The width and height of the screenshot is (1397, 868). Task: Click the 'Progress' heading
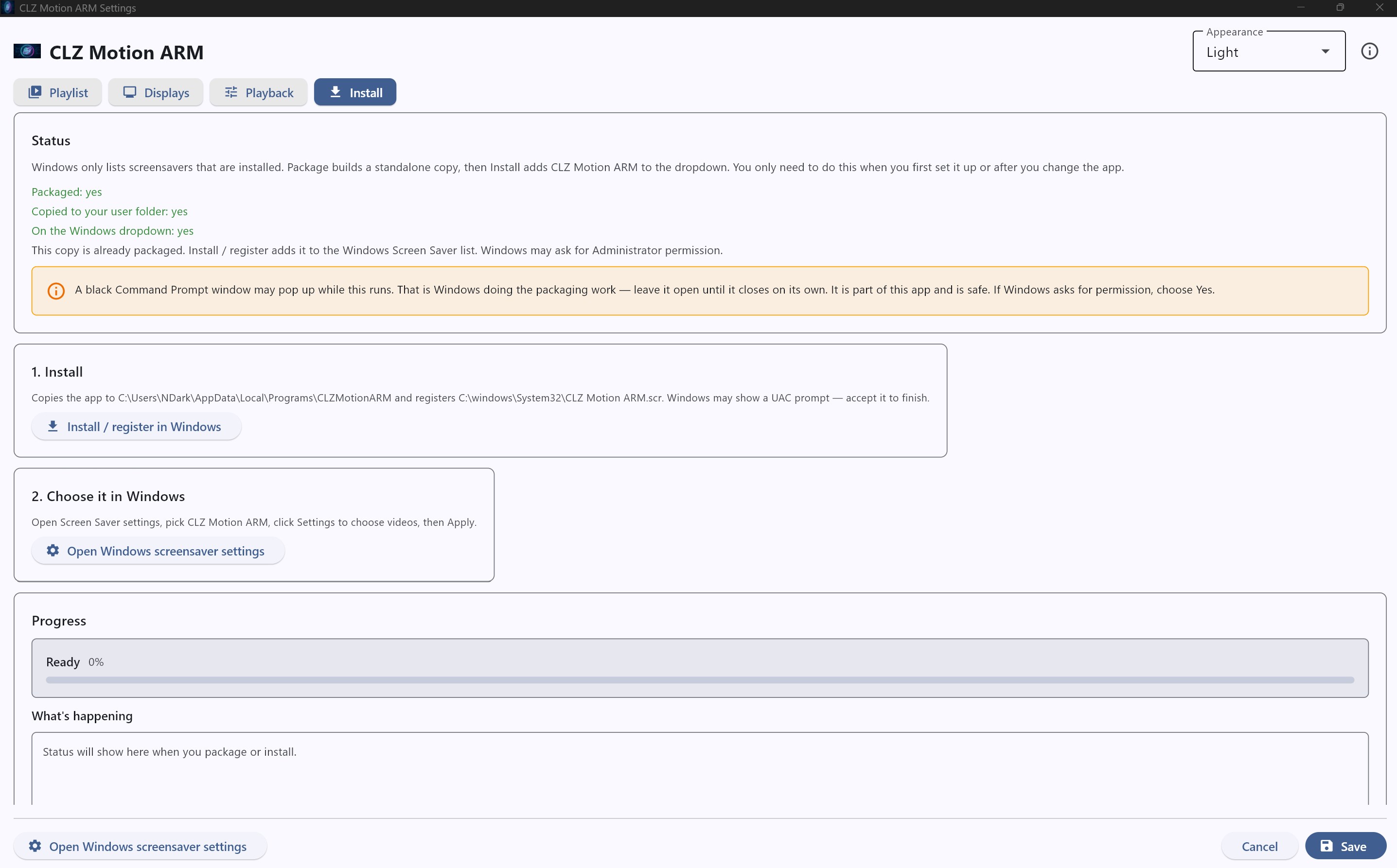[x=58, y=621]
